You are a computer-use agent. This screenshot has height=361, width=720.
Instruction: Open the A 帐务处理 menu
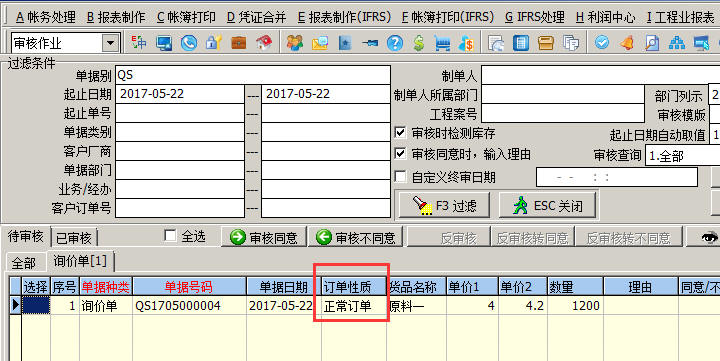click(x=45, y=17)
